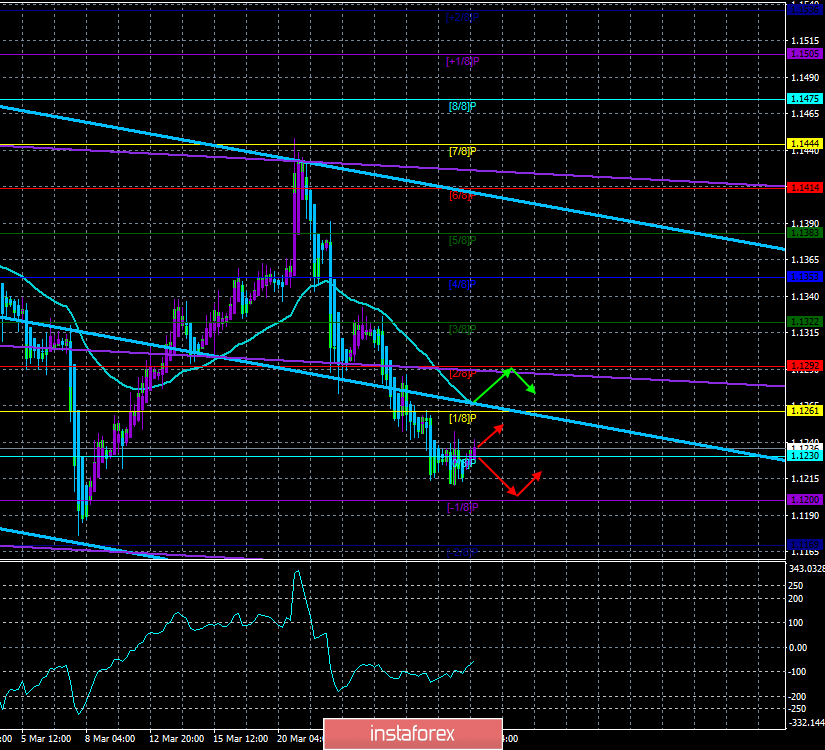
Task: Select the yellow 1.1444 price tag
Action: pos(805,144)
